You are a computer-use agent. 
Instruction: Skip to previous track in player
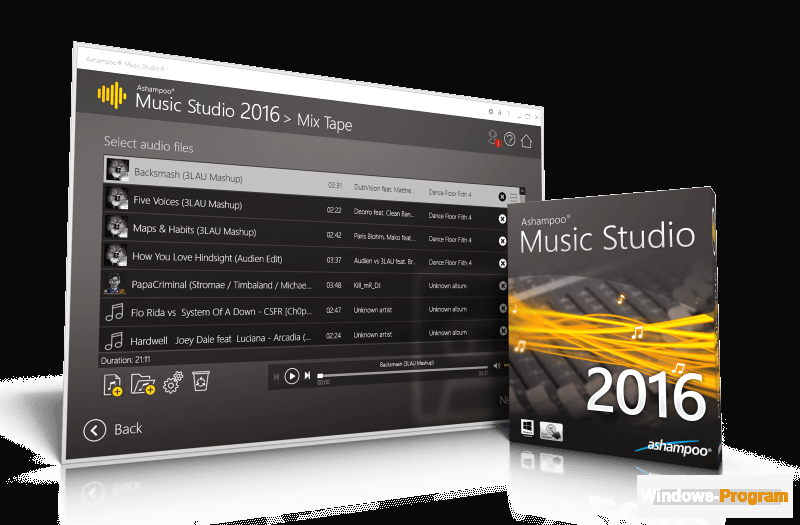(277, 377)
